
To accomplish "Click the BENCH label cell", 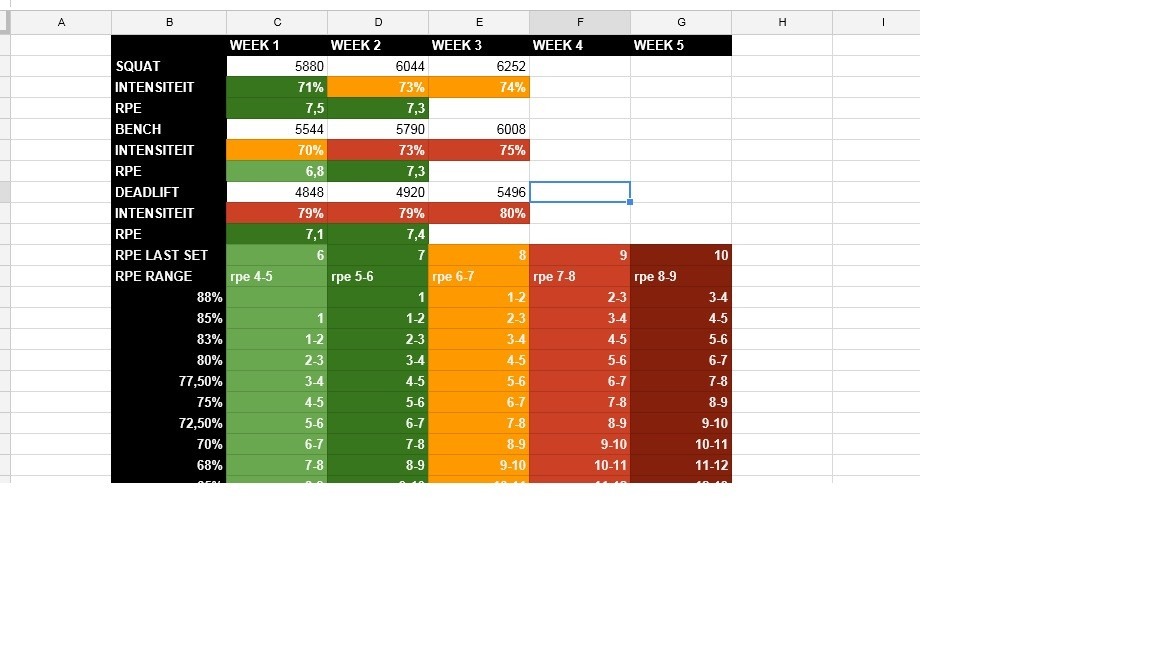I will 168,129.
